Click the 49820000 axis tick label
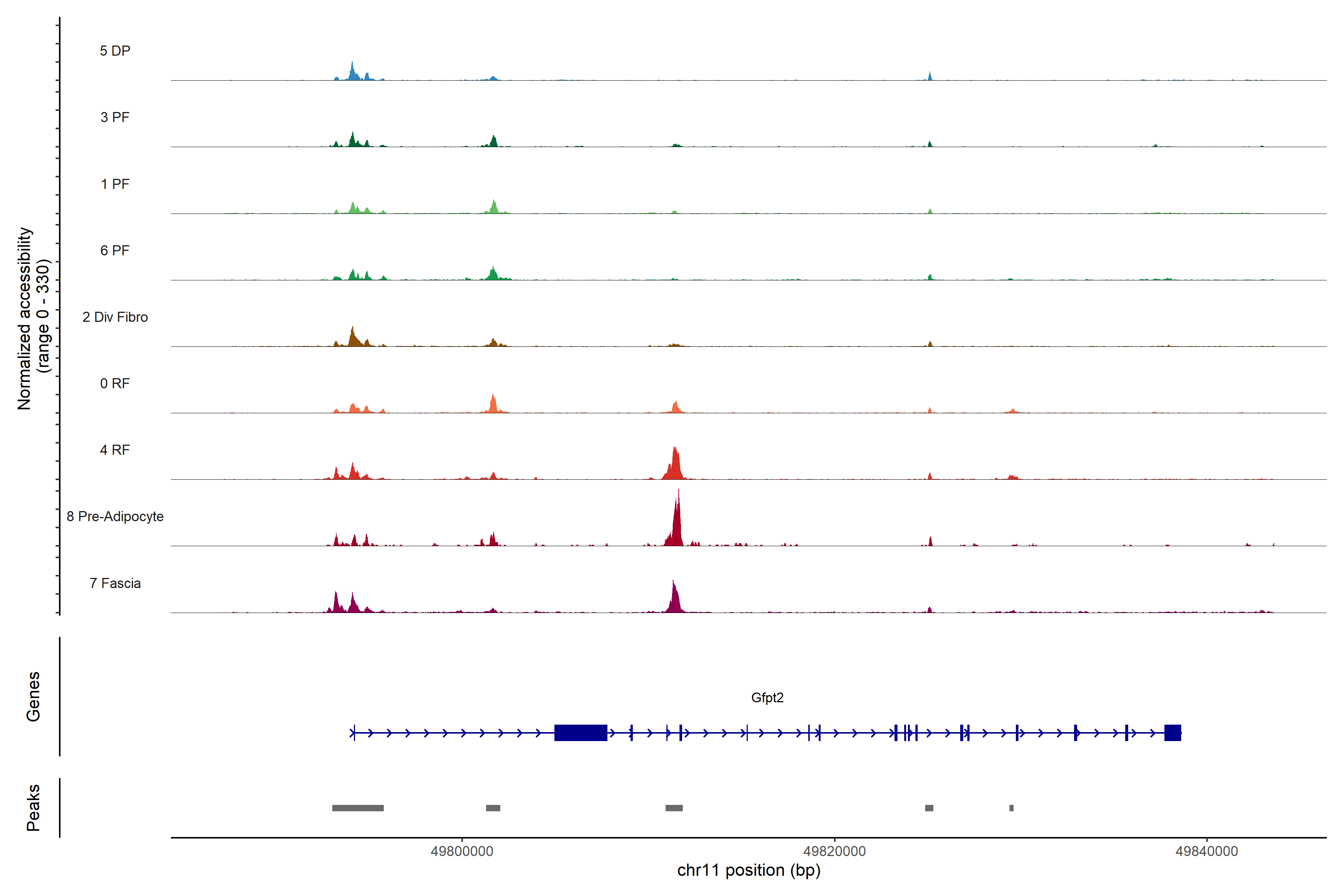 pyautogui.click(x=834, y=852)
